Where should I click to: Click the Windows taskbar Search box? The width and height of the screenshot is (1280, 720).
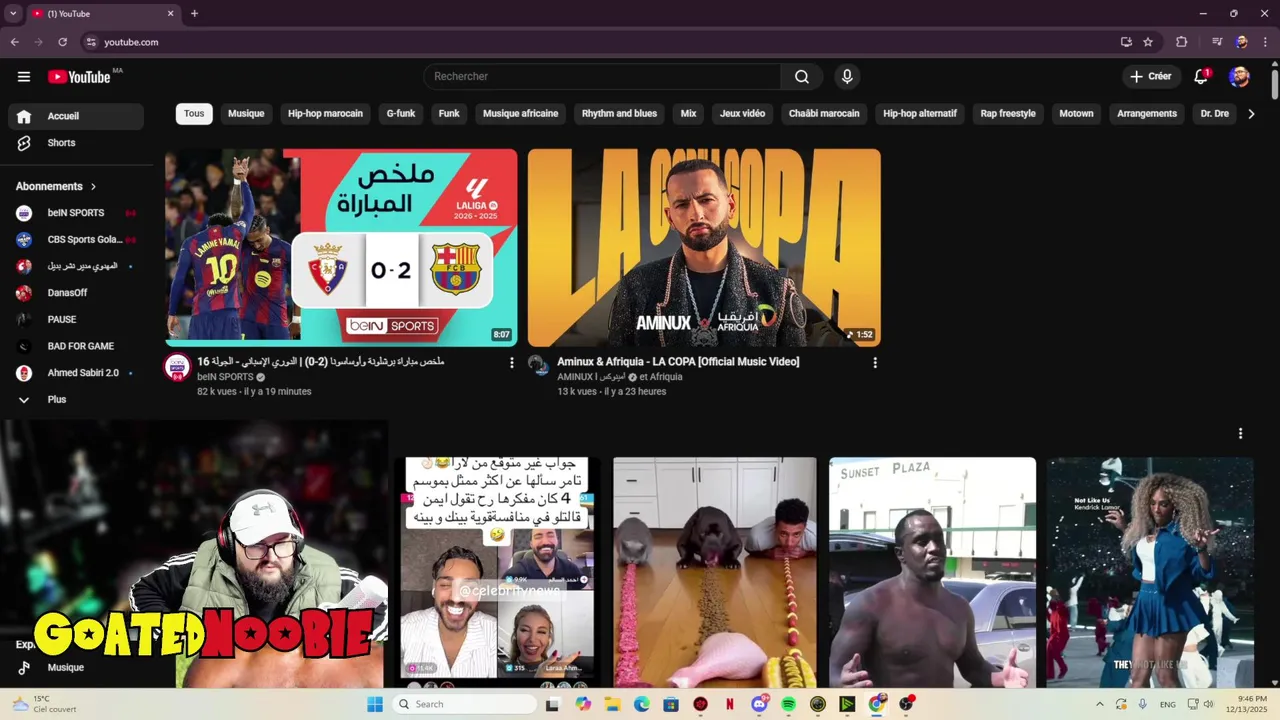[x=464, y=704]
